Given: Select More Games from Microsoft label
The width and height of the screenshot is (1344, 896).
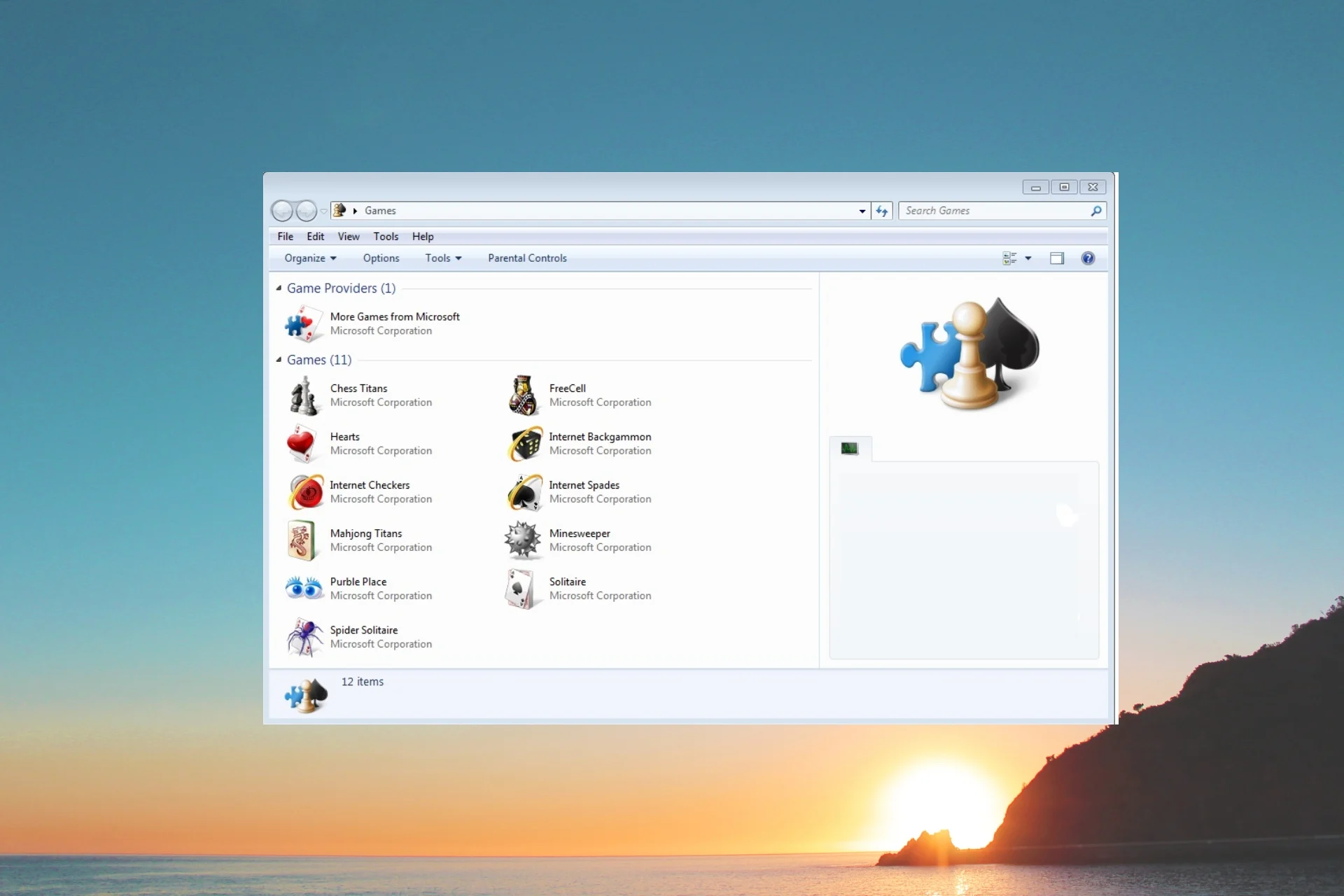Looking at the screenshot, I should 395,317.
